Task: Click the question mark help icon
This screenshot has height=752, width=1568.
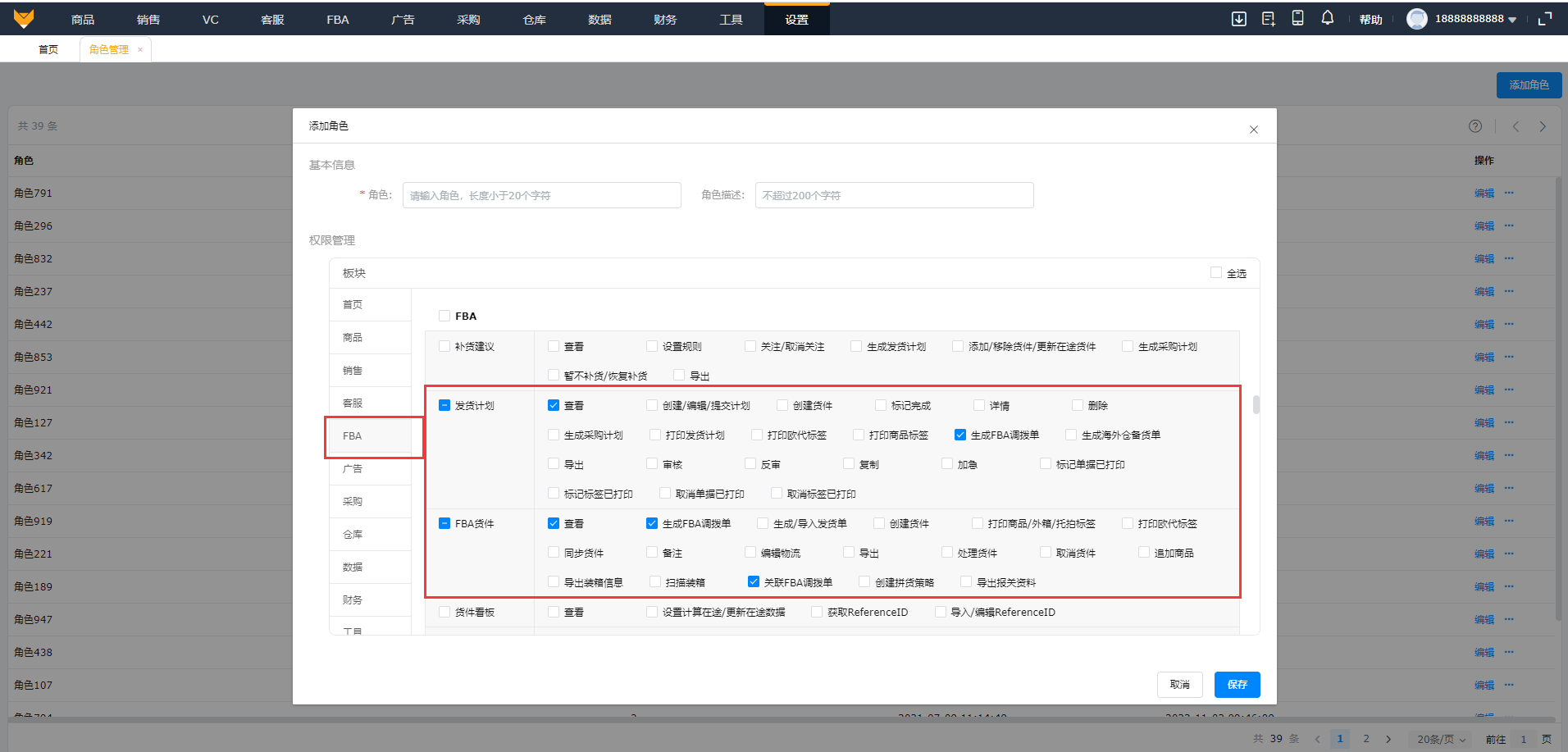Action: (x=1475, y=126)
